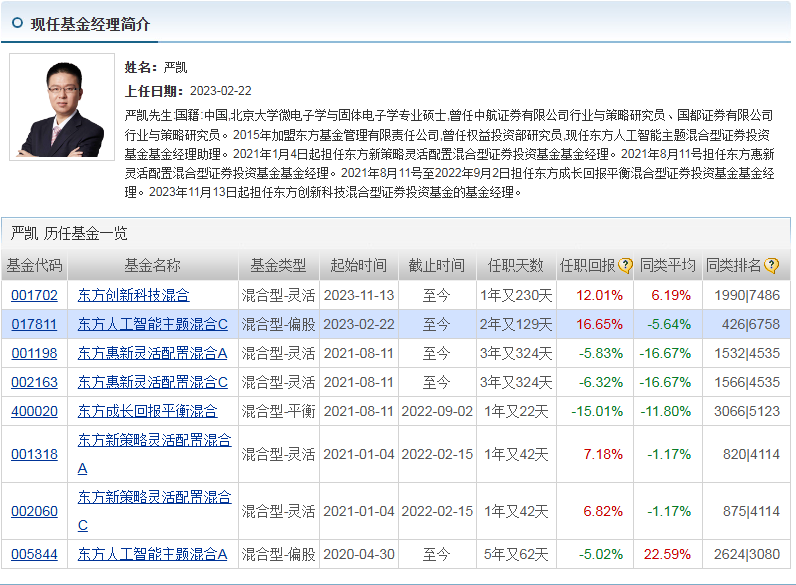796x585 pixels.
Task: Click the return value 16.65%
Action: coord(600,324)
